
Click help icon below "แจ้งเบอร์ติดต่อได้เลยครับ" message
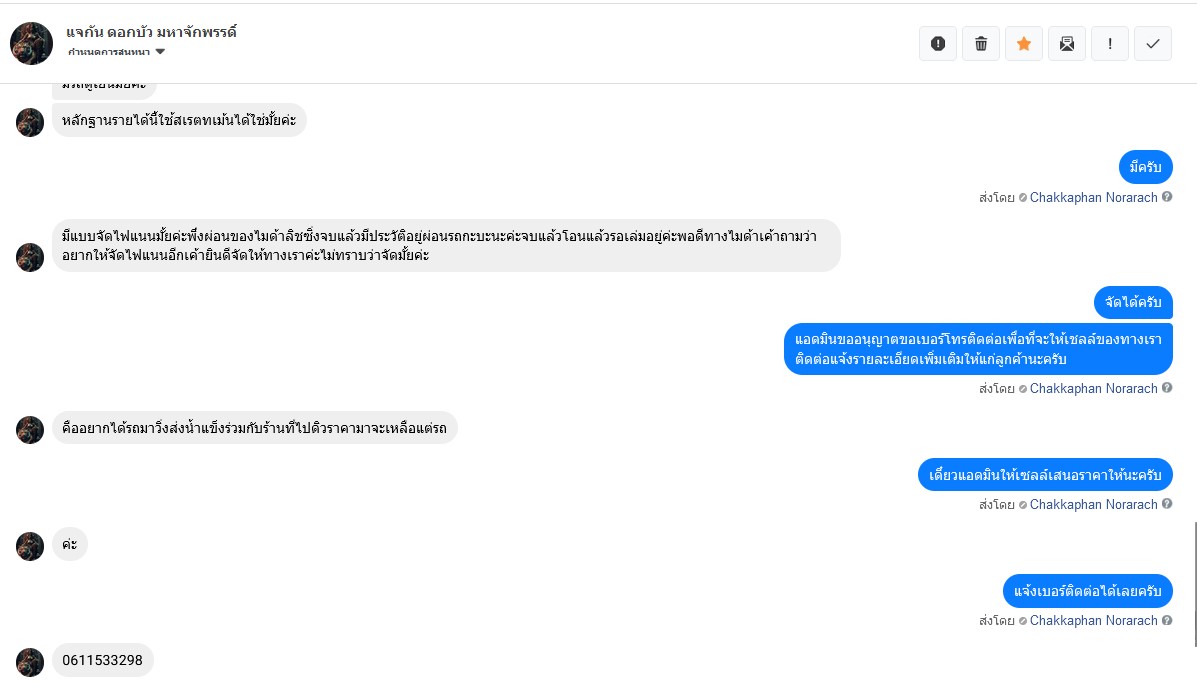point(1167,620)
